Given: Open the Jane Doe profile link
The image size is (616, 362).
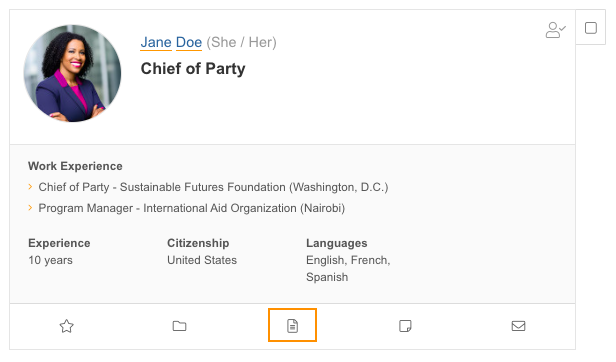Looking at the screenshot, I should (171, 42).
